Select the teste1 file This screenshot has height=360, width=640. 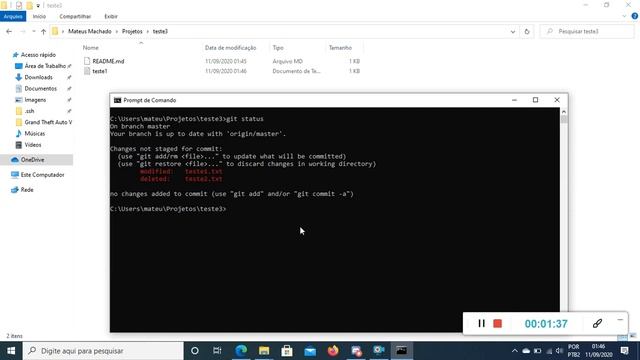pos(100,71)
